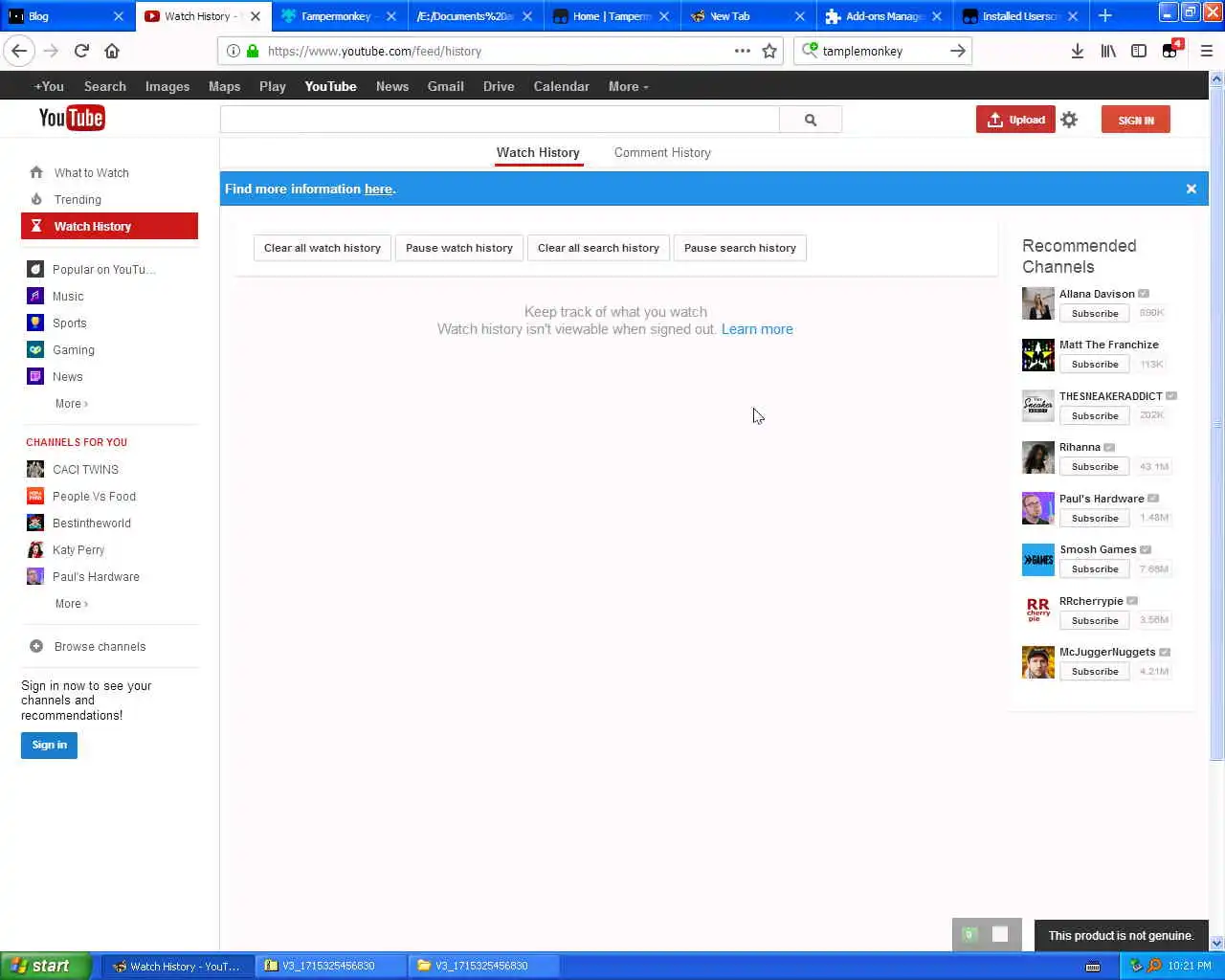Click the red SIGN IN button
Screen dimensions: 1225x980
(1136, 120)
